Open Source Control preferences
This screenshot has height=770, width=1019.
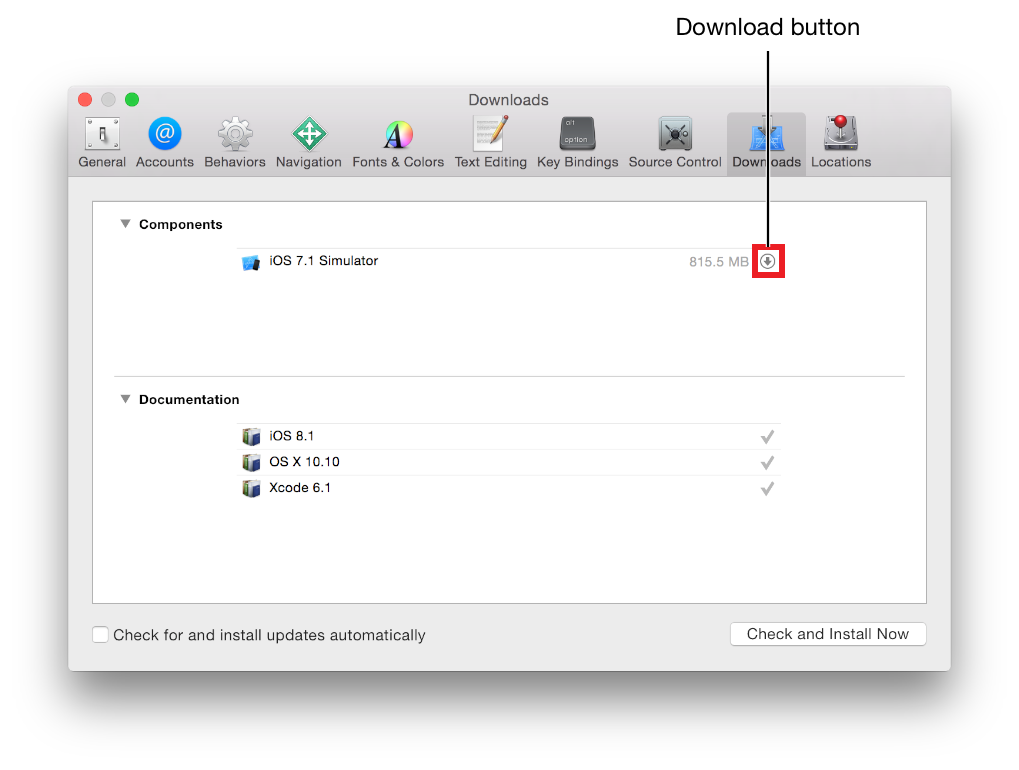point(675,141)
